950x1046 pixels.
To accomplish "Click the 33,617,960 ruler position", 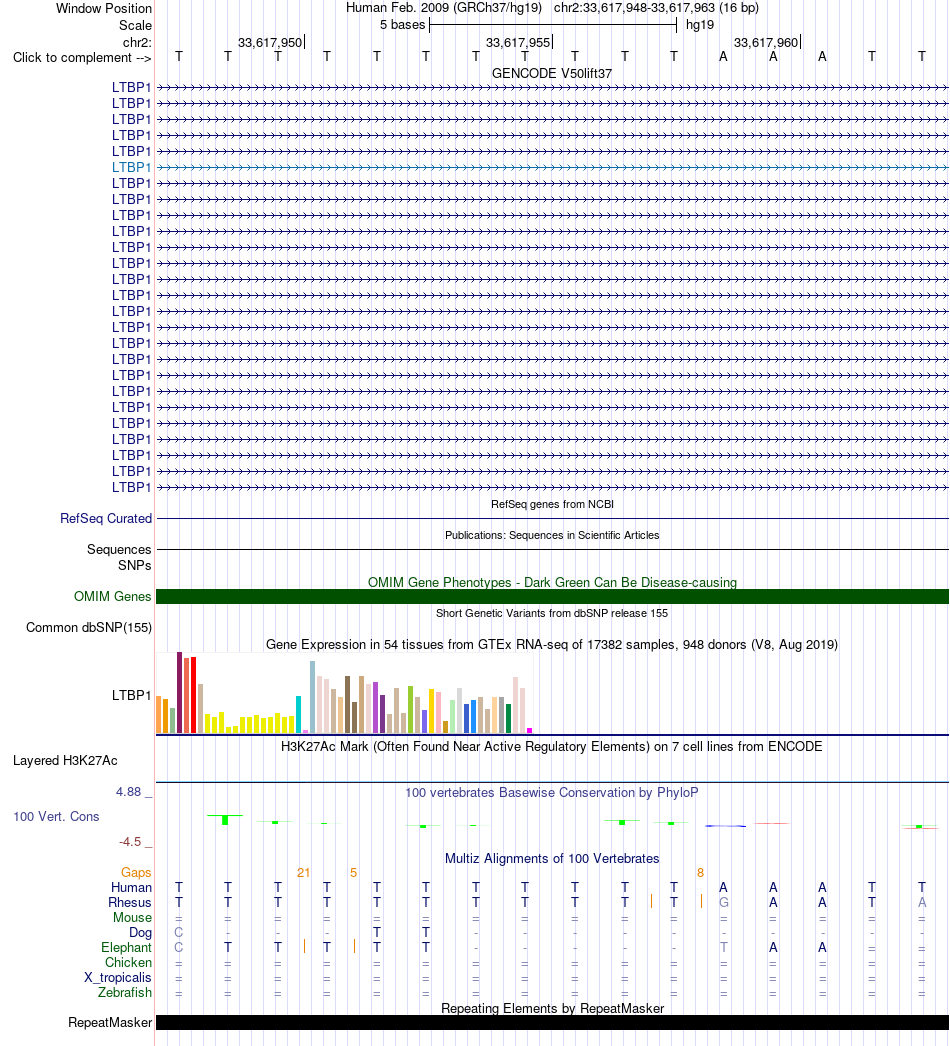I will point(766,43).
